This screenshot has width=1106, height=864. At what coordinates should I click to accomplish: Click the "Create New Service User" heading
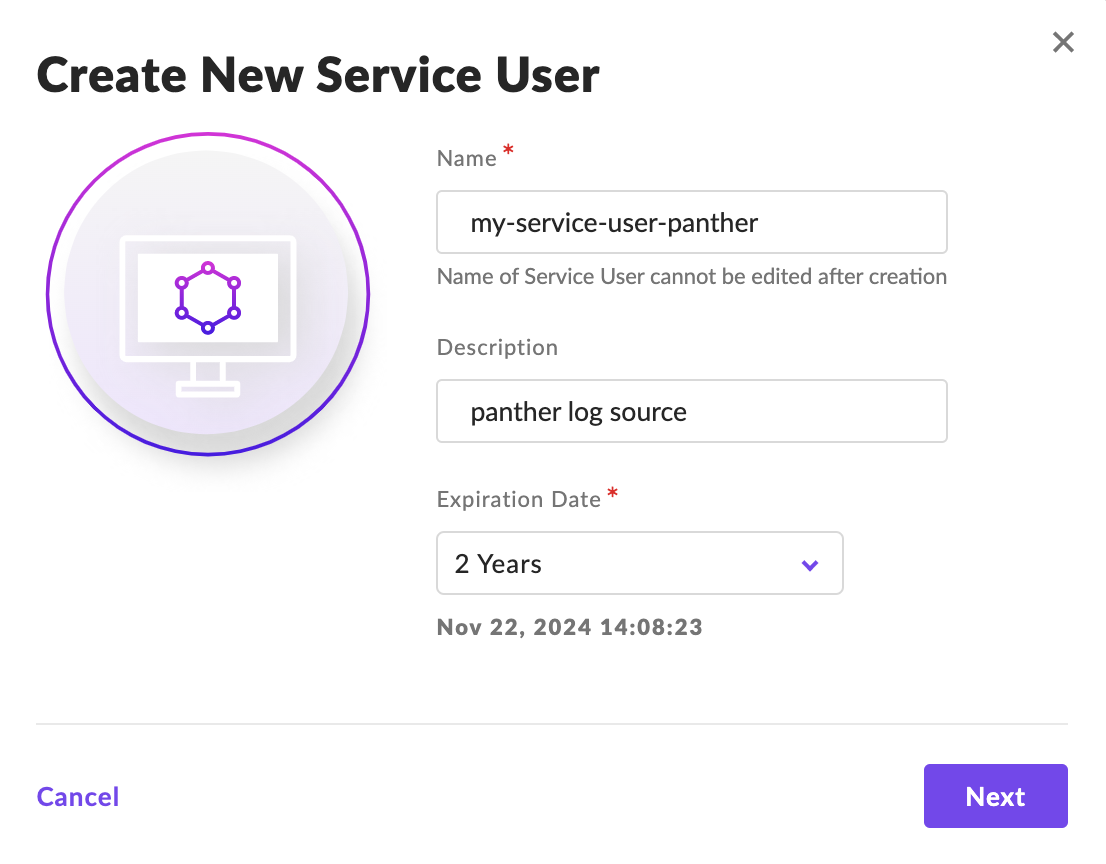point(318,75)
